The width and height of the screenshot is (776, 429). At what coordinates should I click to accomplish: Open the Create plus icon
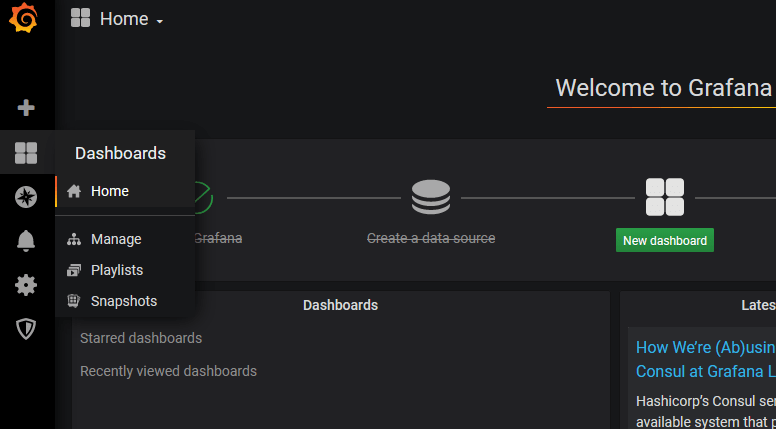26,107
